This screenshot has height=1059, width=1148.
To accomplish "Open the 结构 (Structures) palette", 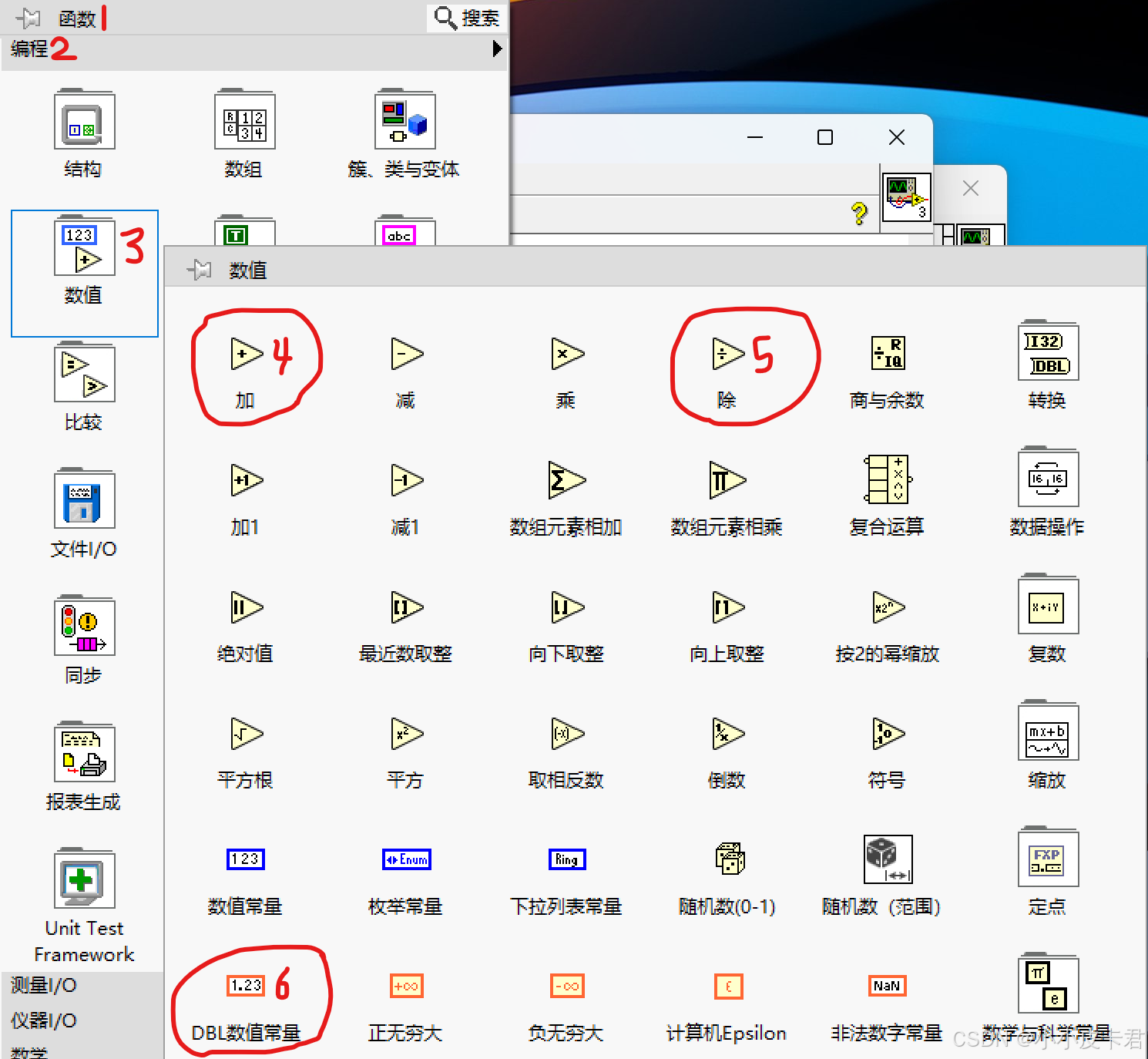I will point(84,121).
